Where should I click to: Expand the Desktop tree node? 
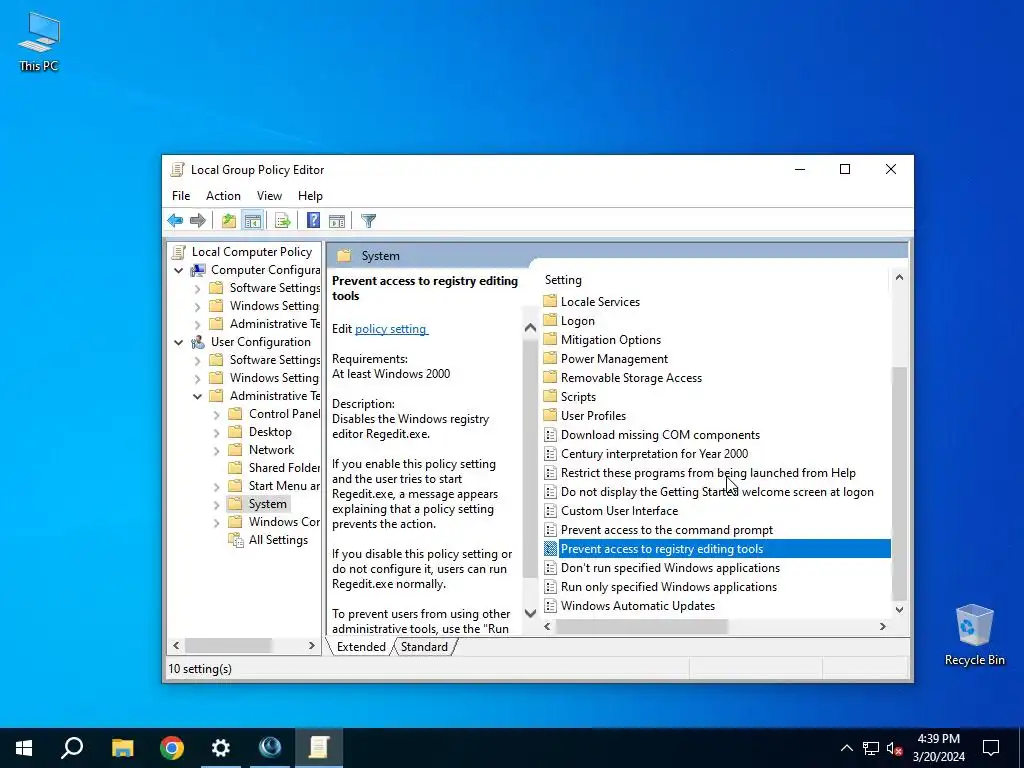[216, 432]
